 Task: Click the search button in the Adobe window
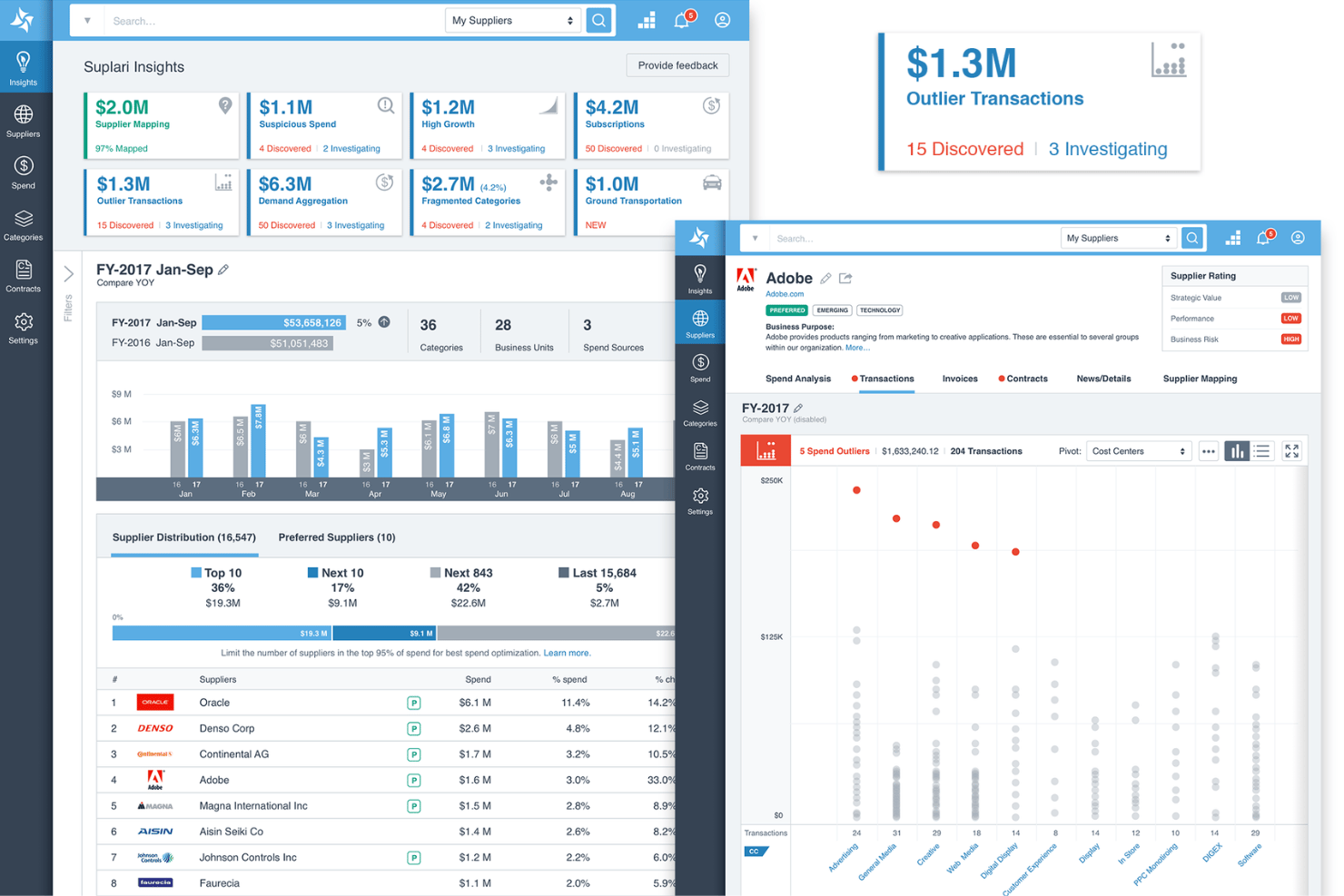click(x=1192, y=238)
